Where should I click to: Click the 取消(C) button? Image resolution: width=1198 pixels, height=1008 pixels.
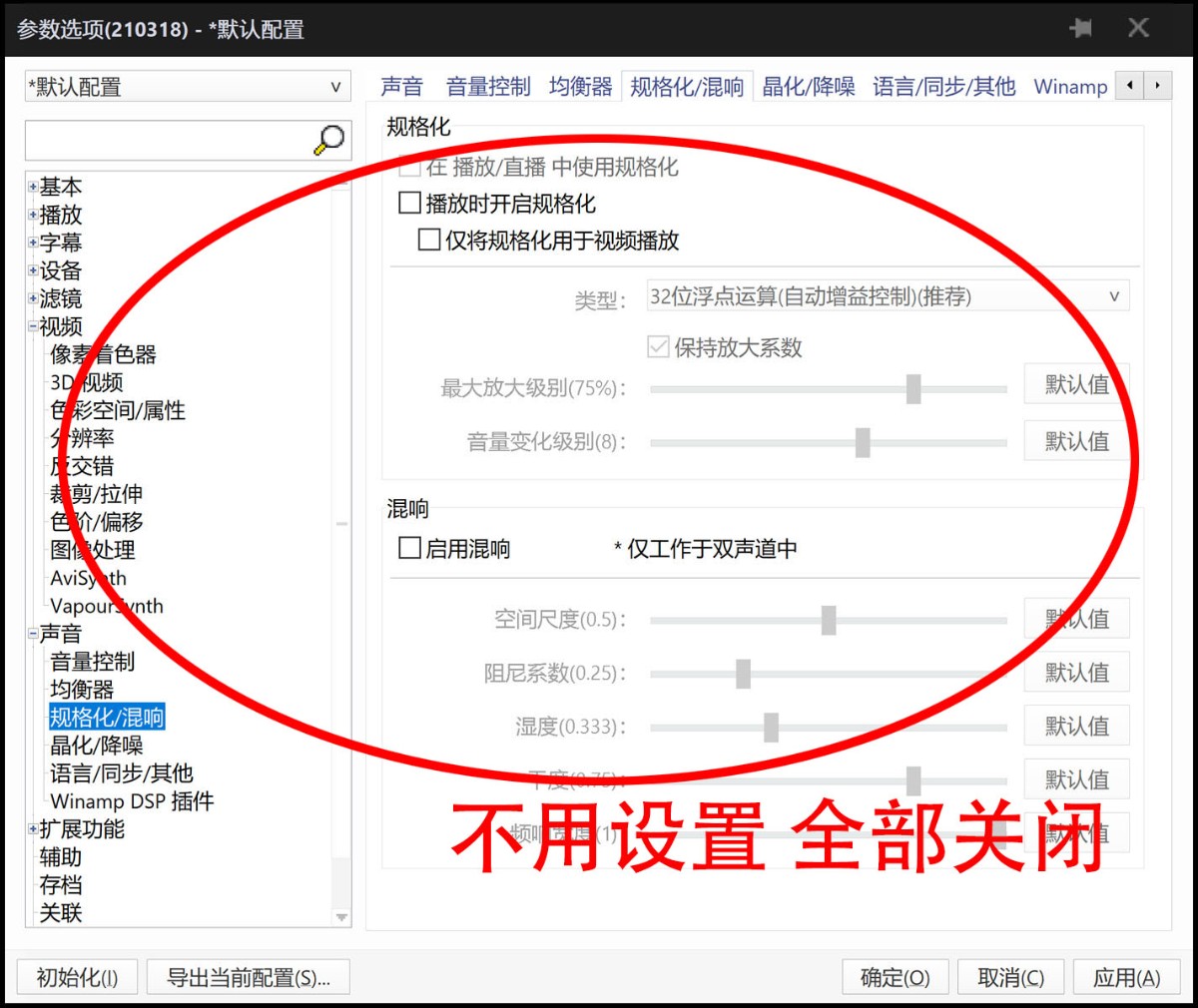[1010, 977]
